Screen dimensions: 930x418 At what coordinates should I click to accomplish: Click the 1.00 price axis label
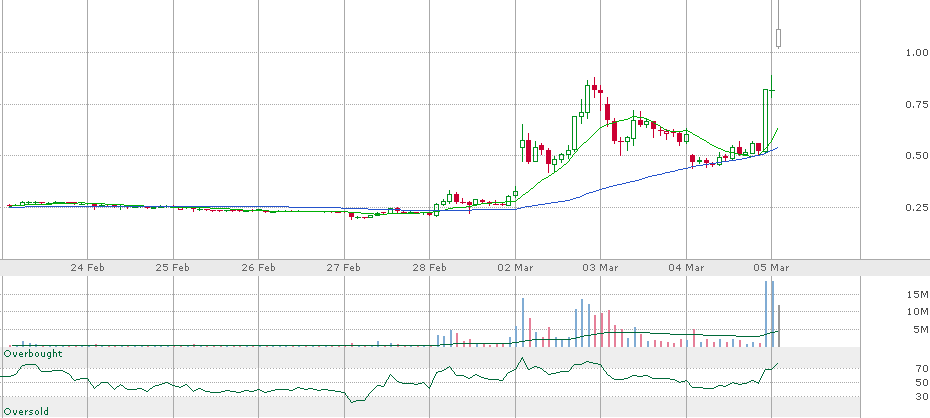click(x=916, y=52)
